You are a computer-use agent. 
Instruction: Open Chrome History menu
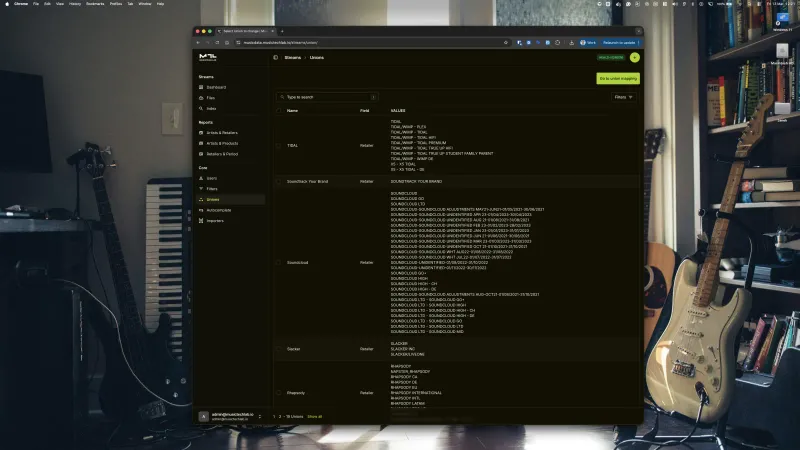point(75,4)
